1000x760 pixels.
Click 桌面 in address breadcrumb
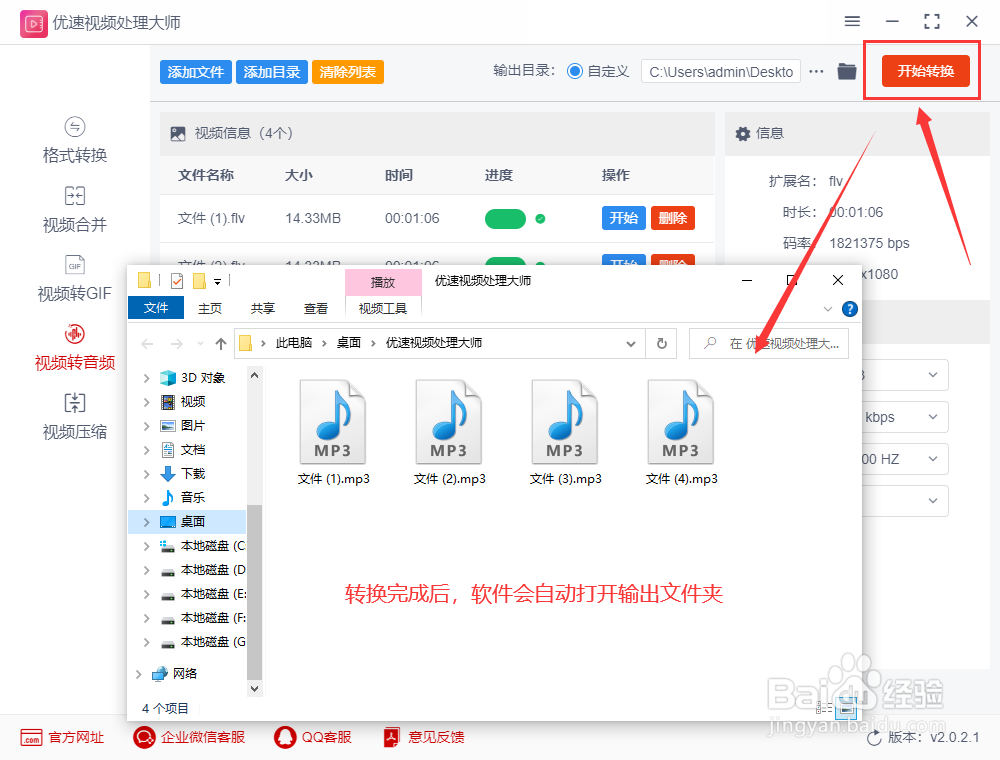(349, 343)
